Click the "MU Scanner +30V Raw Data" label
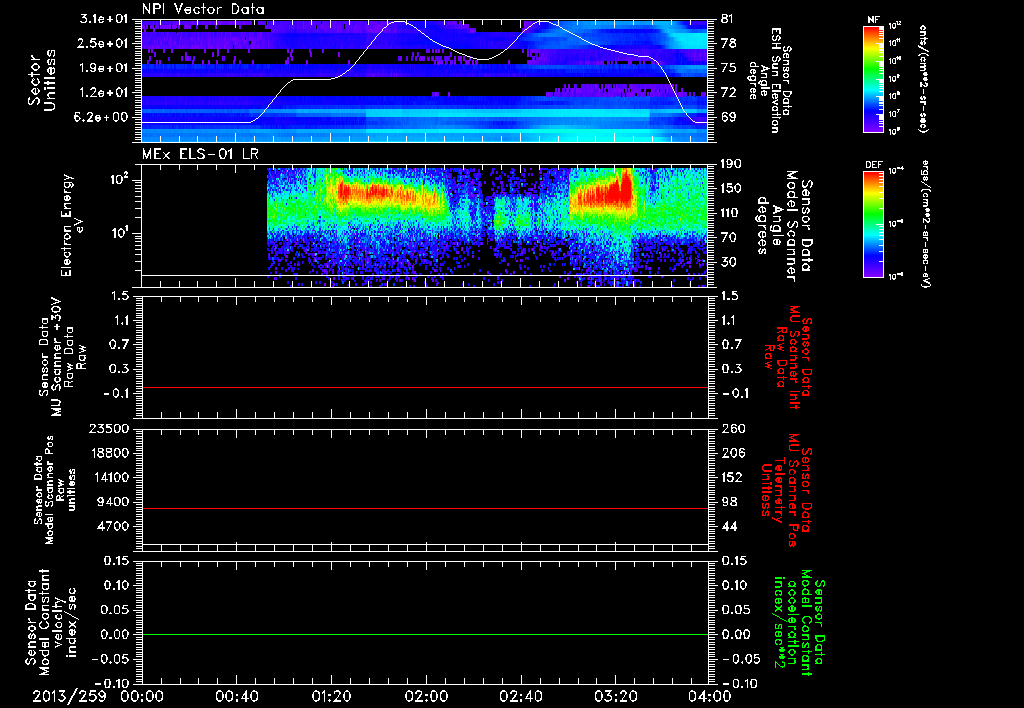 [63, 357]
